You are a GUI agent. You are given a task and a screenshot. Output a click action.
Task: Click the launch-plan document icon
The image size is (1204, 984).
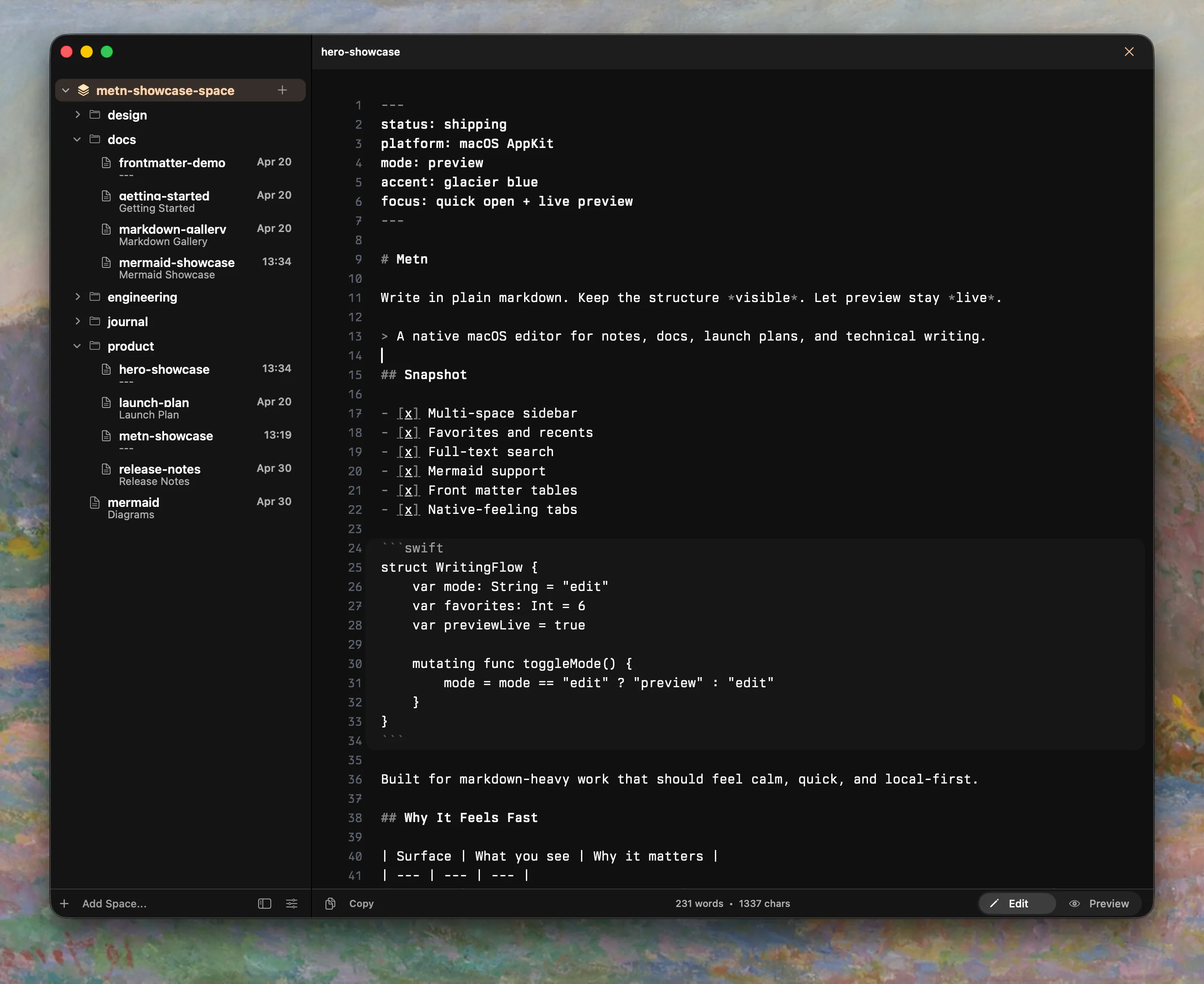(x=106, y=402)
